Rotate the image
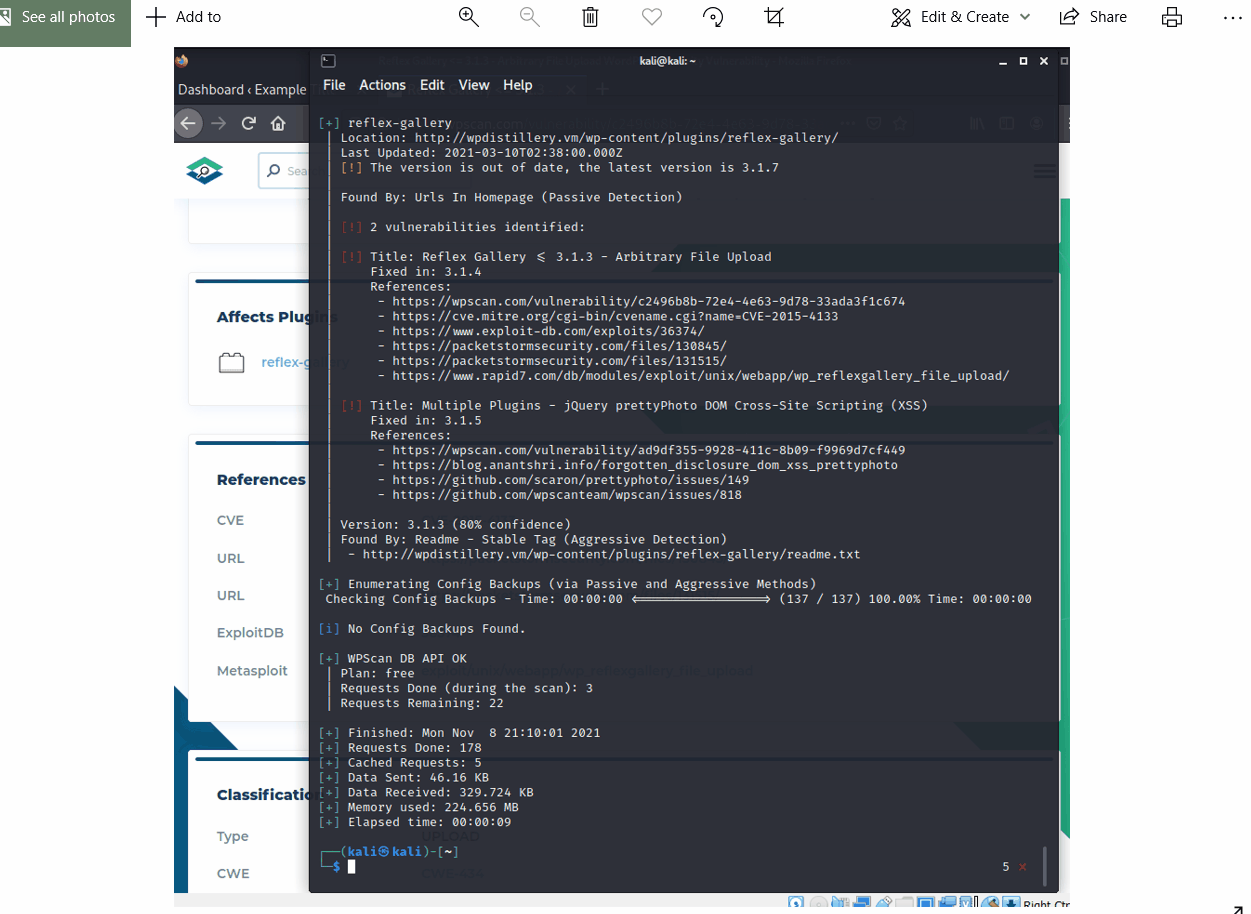The image size is (1251, 914). 713,17
